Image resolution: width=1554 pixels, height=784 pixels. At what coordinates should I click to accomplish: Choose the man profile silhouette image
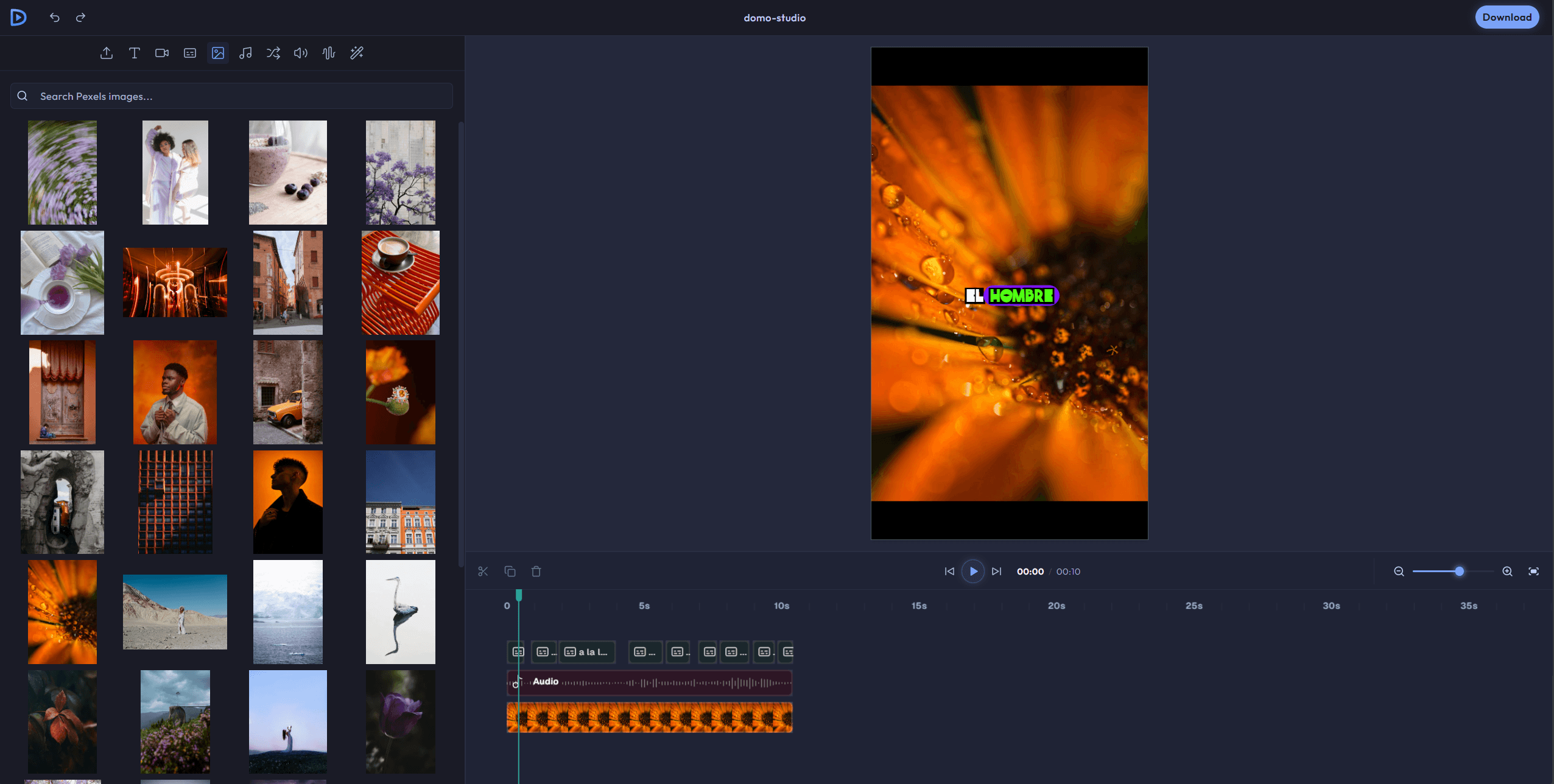click(x=288, y=502)
